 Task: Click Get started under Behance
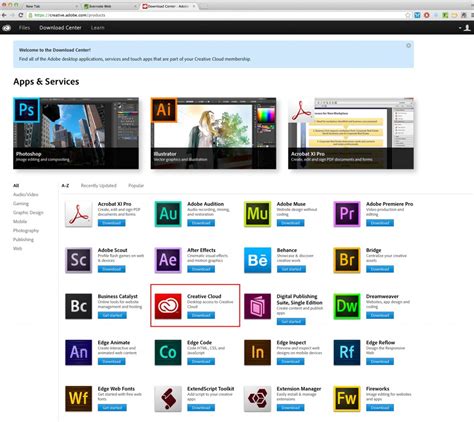coord(291,269)
